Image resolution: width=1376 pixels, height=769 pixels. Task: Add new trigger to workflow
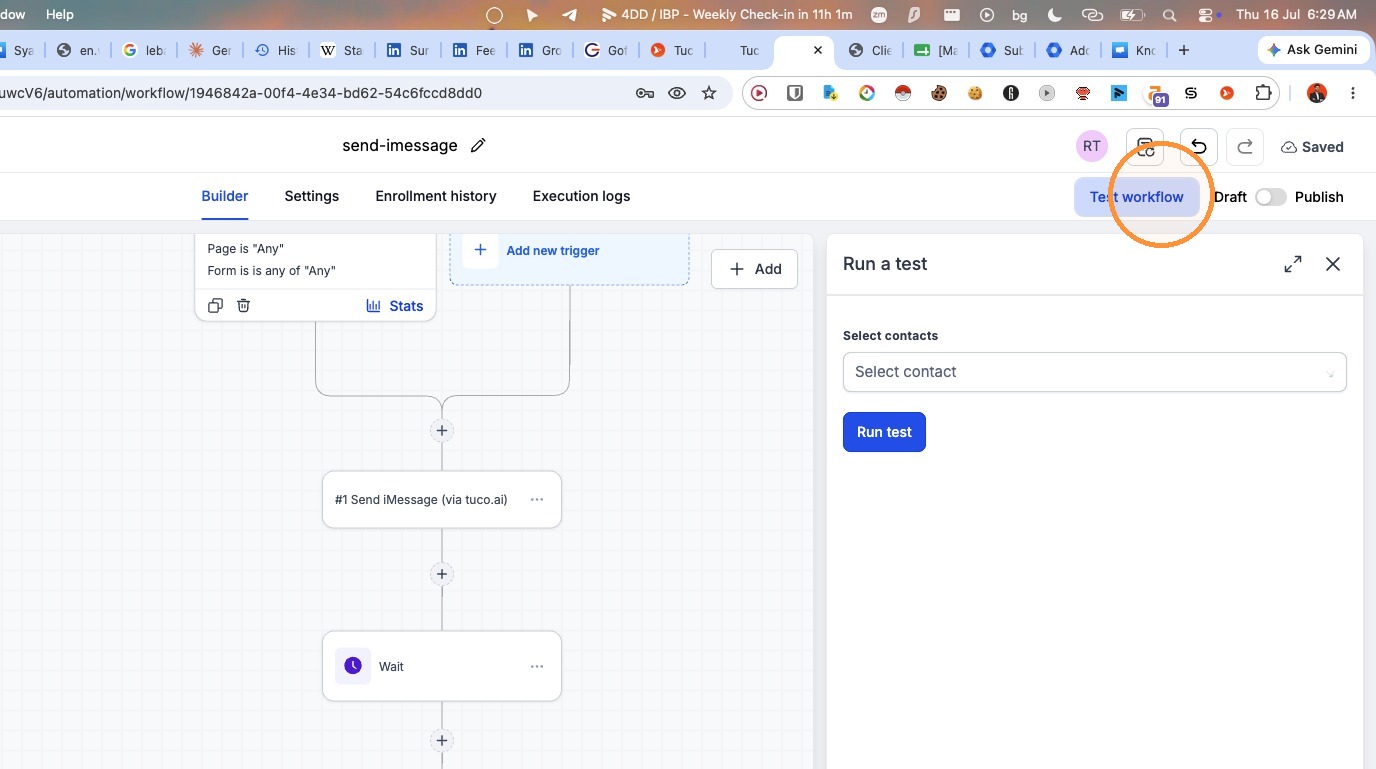[552, 251]
